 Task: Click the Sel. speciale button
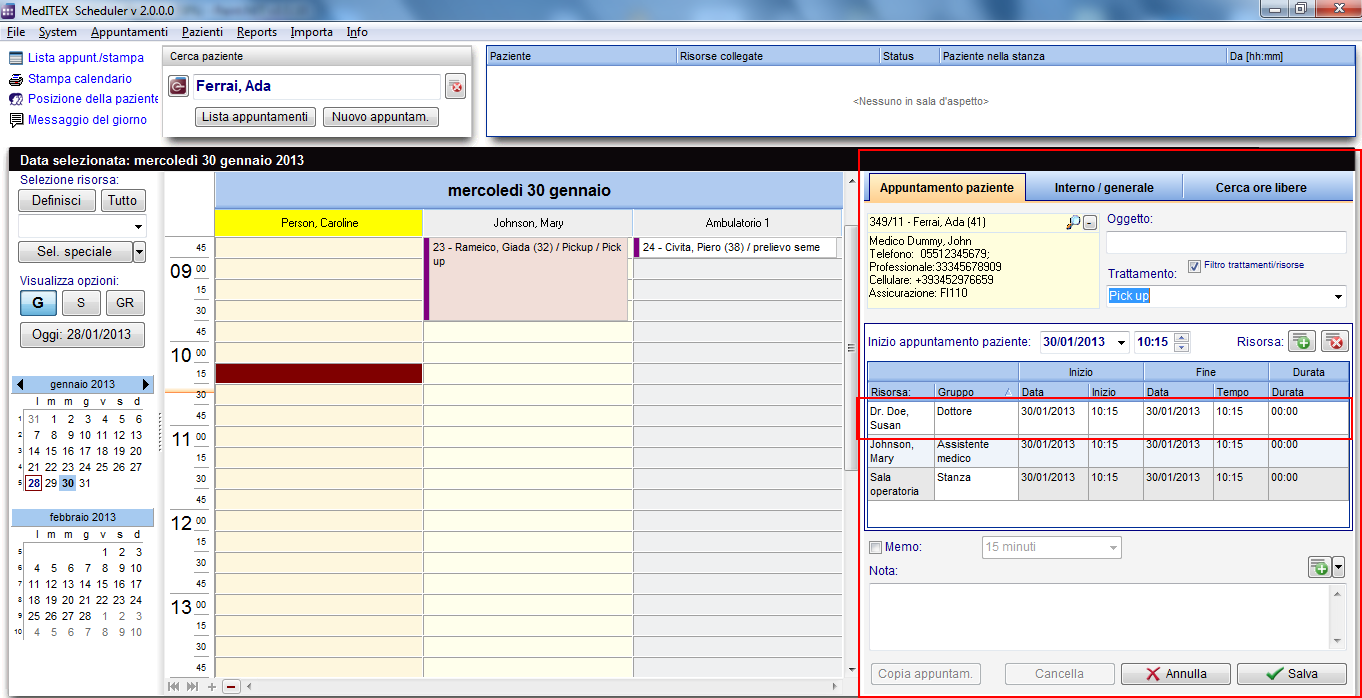tap(75, 252)
